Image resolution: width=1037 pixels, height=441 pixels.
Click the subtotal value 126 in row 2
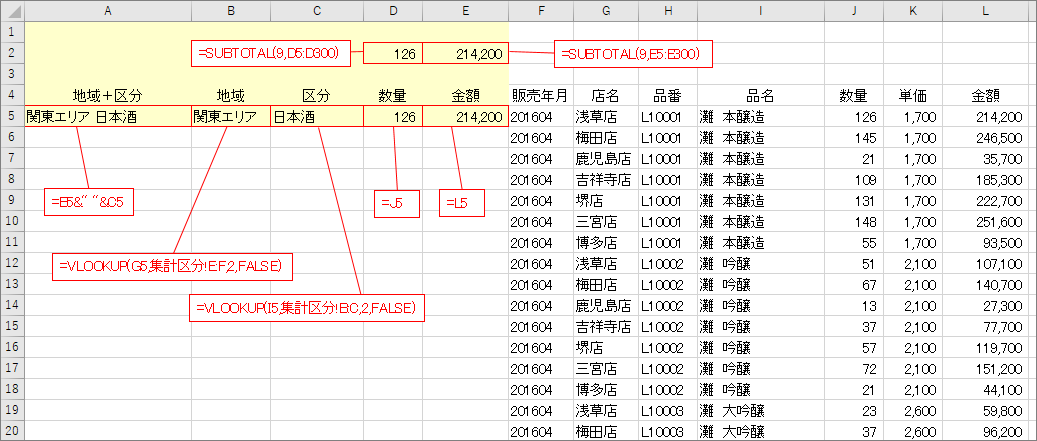[x=393, y=54]
